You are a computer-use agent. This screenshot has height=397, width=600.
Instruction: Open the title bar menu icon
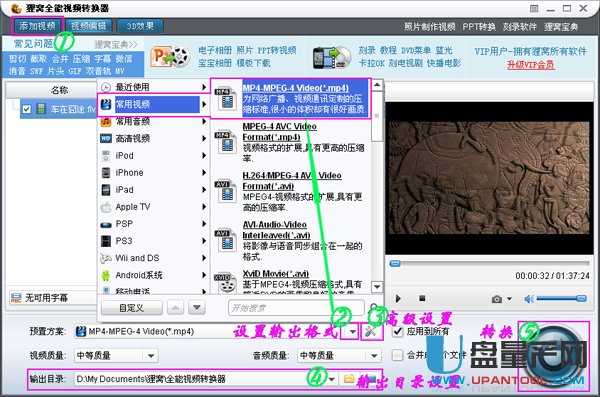(534, 8)
